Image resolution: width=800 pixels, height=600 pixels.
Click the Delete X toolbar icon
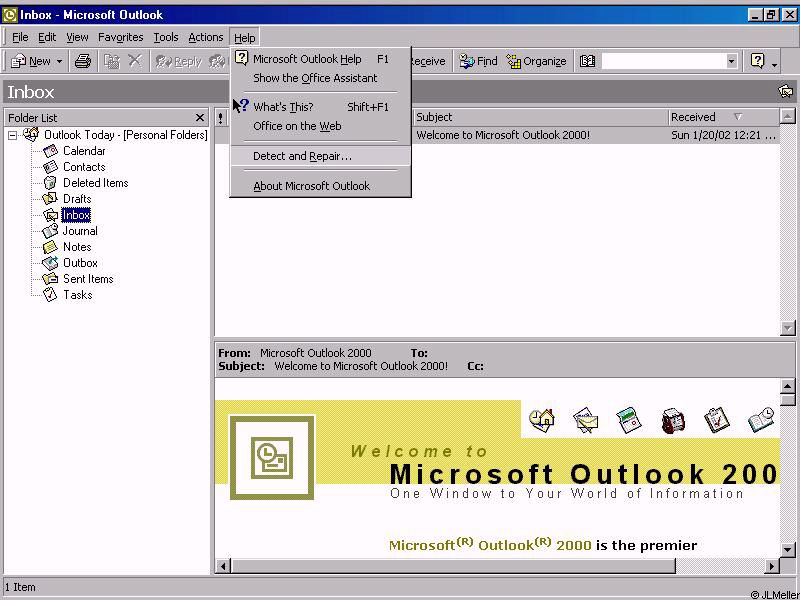[x=135, y=61]
